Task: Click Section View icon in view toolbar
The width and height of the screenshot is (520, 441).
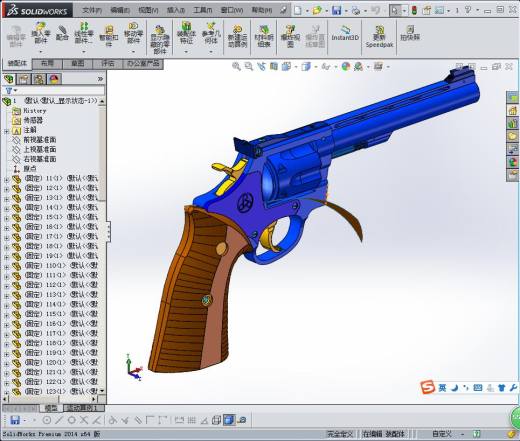Action: (274, 66)
